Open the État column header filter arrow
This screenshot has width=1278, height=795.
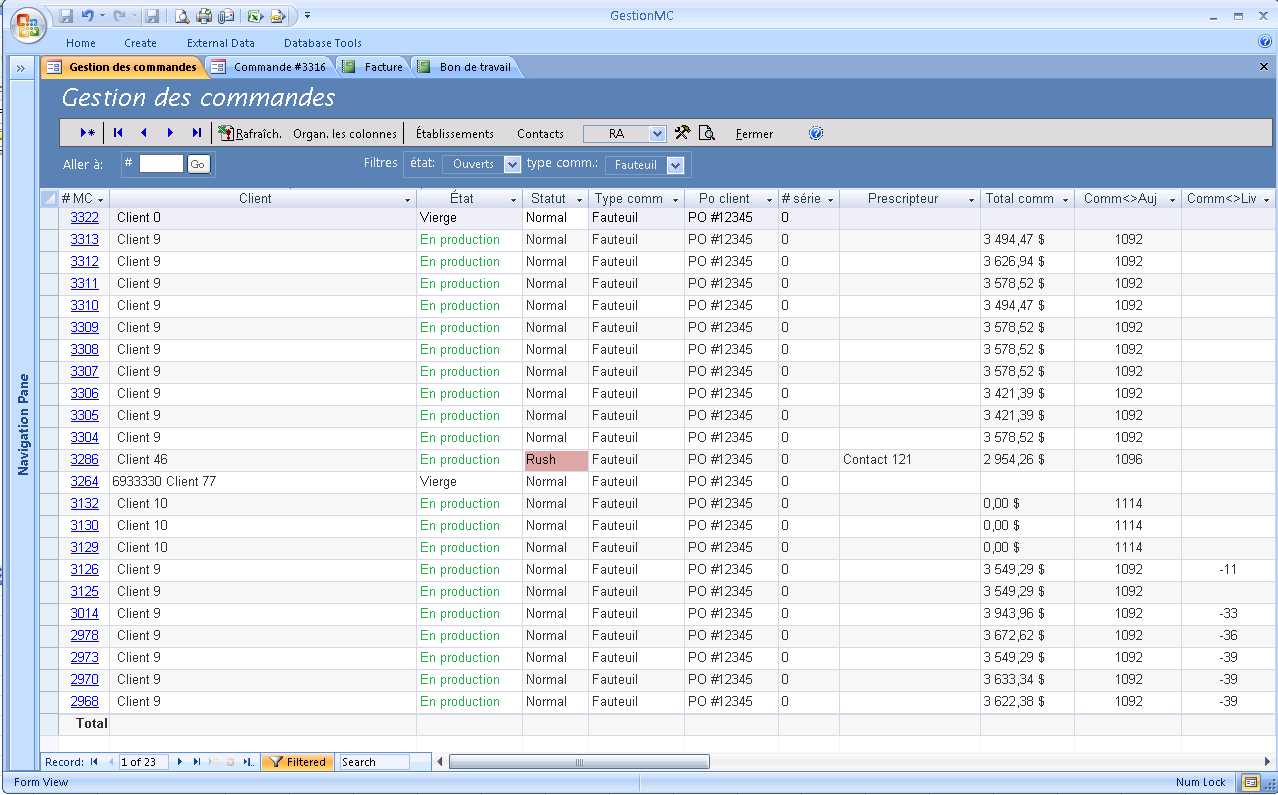coord(514,200)
